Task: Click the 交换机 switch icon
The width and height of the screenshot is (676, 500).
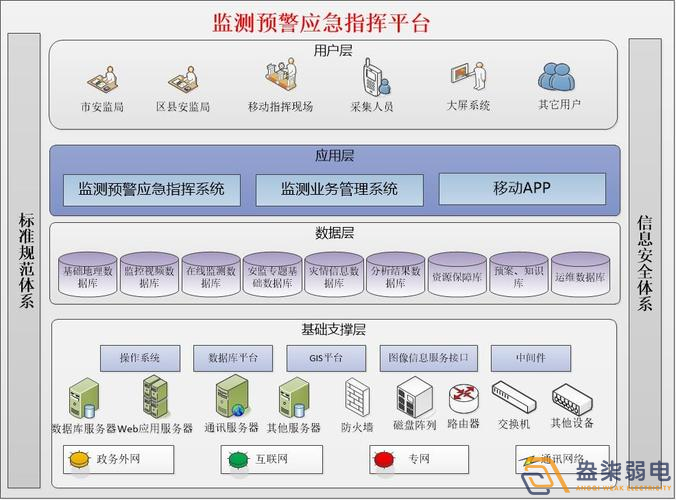Action: [513, 398]
